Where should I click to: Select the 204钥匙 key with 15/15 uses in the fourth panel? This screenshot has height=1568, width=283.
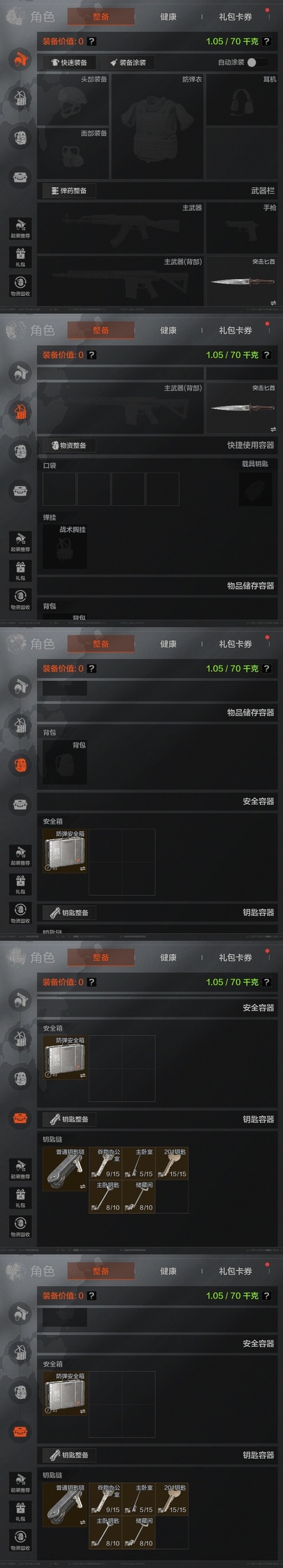pyautogui.click(x=171, y=1163)
